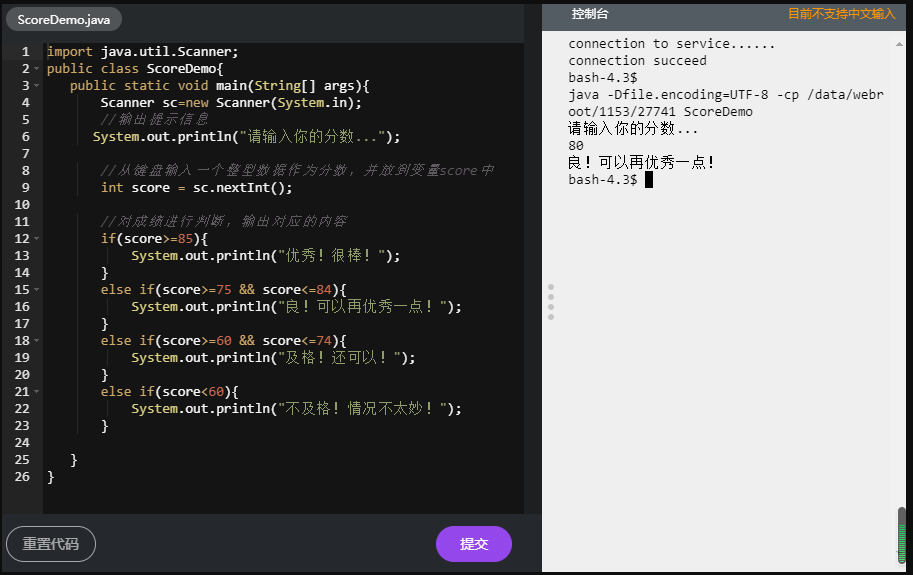Viewport: 913px width, 575px height.
Task: Click the println "优秀！很棒！" code line
Action: (266, 255)
